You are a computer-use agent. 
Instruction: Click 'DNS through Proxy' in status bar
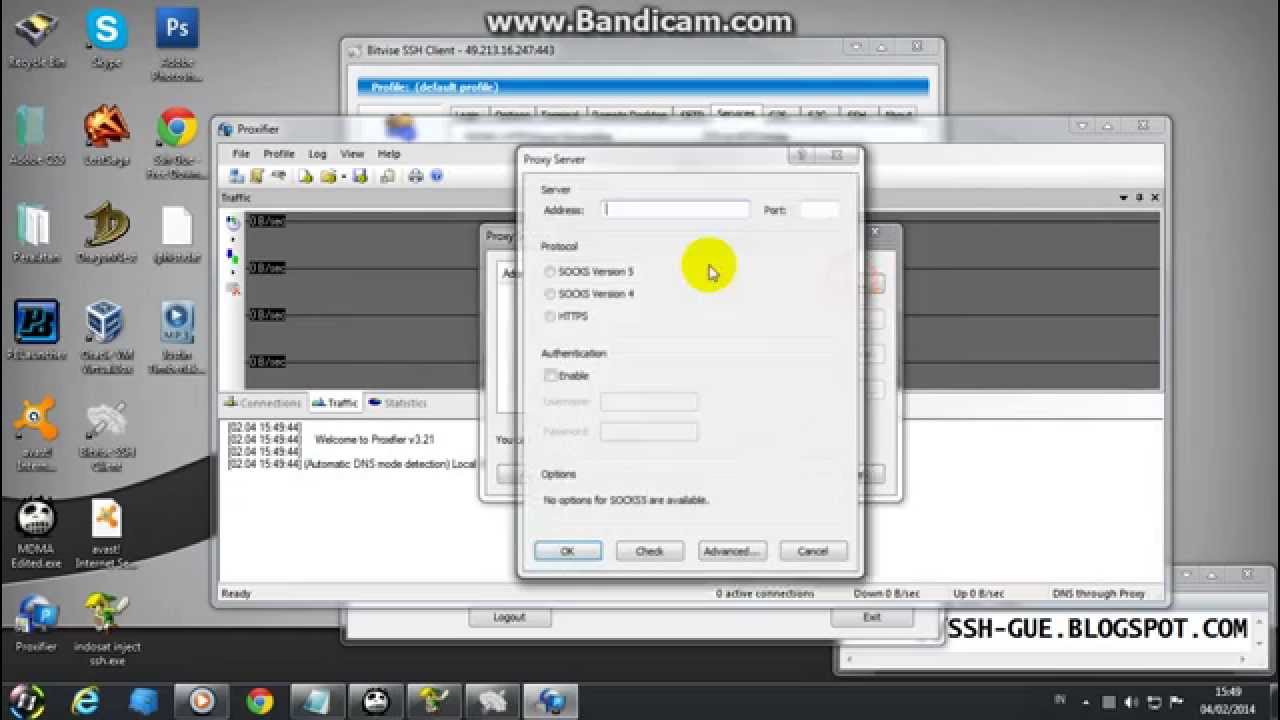pos(1098,594)
